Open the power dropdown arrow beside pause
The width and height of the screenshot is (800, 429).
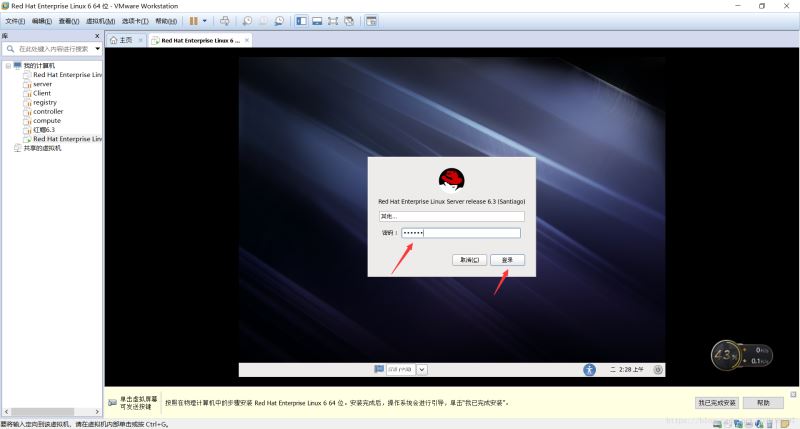205,20
